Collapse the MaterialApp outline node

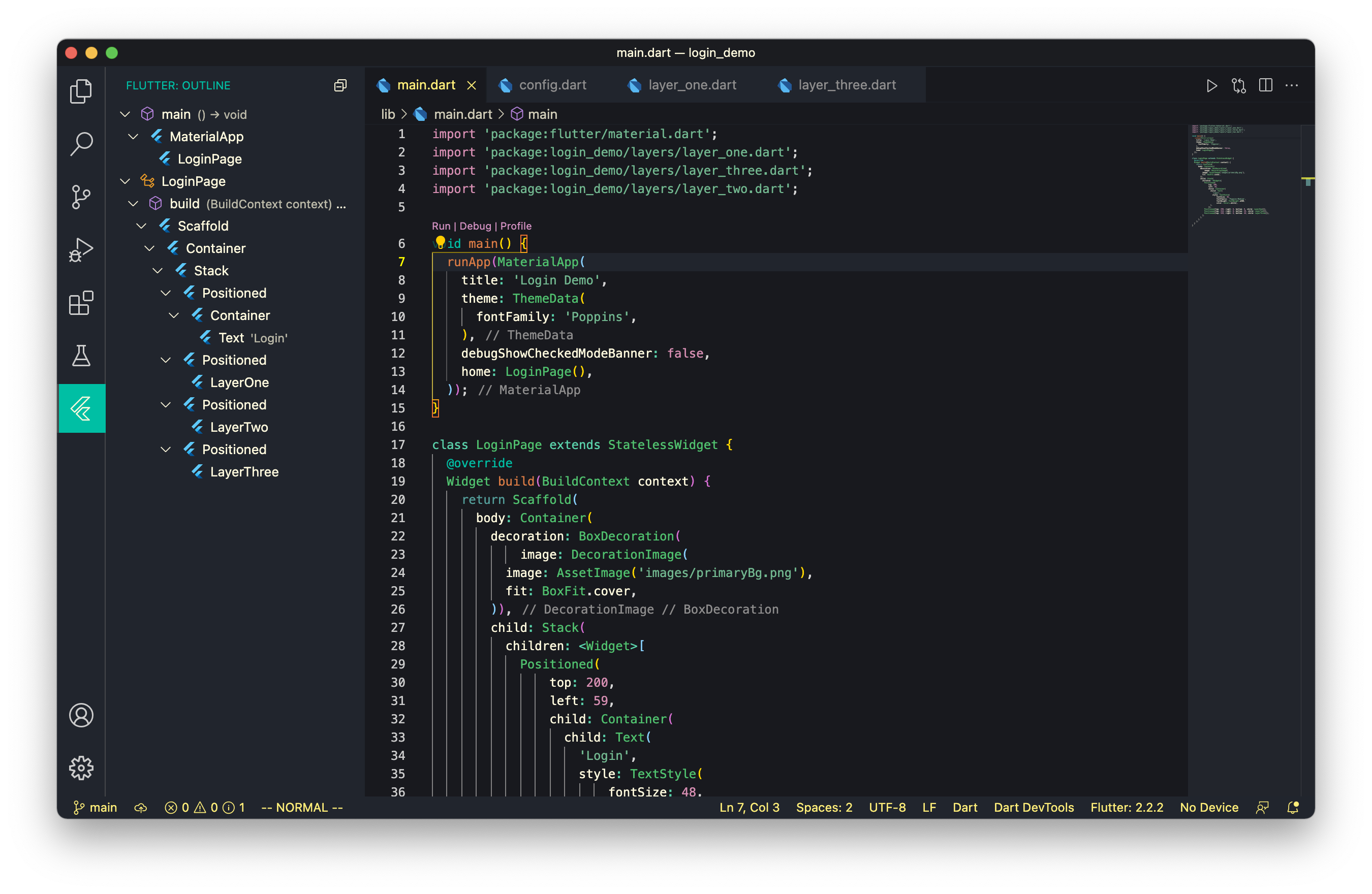click(133, 137)
